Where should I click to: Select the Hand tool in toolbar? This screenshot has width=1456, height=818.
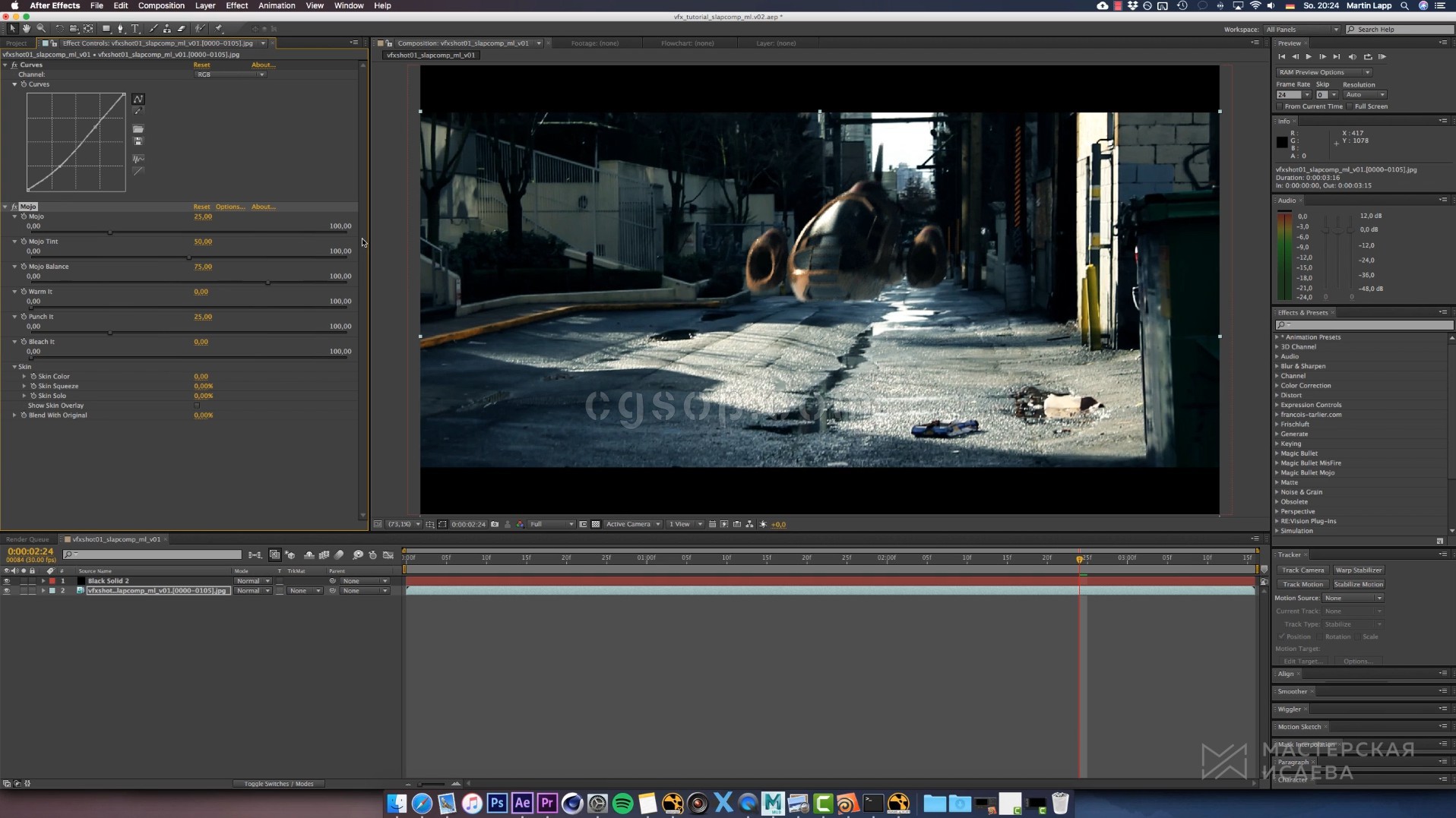pyautogui.click(x=26, y=29)
